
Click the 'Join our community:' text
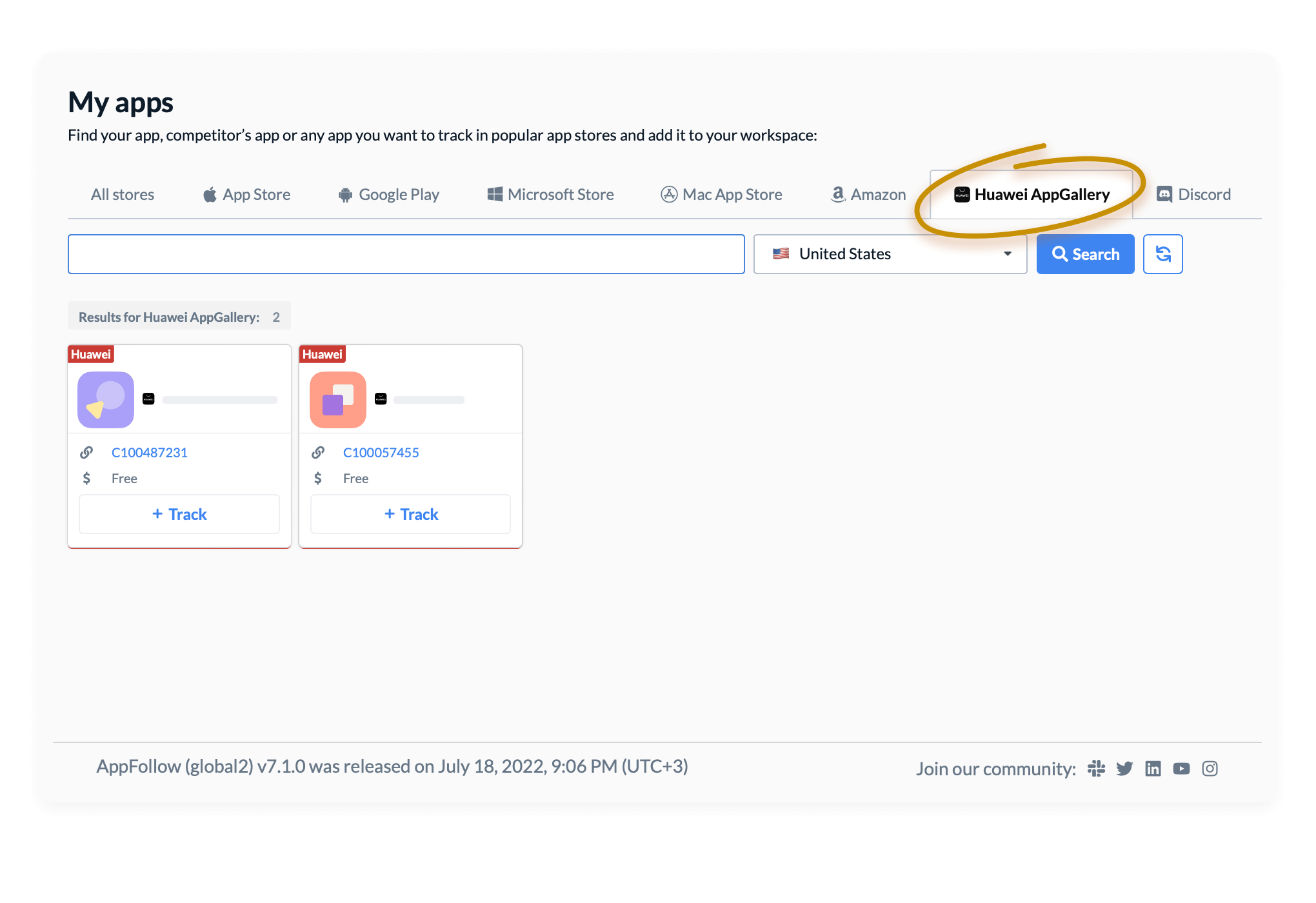(996, 769)
